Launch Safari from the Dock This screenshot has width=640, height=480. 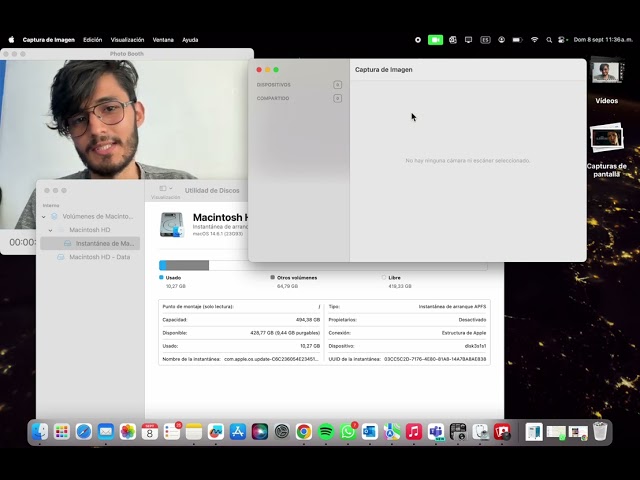coord(84,432)
